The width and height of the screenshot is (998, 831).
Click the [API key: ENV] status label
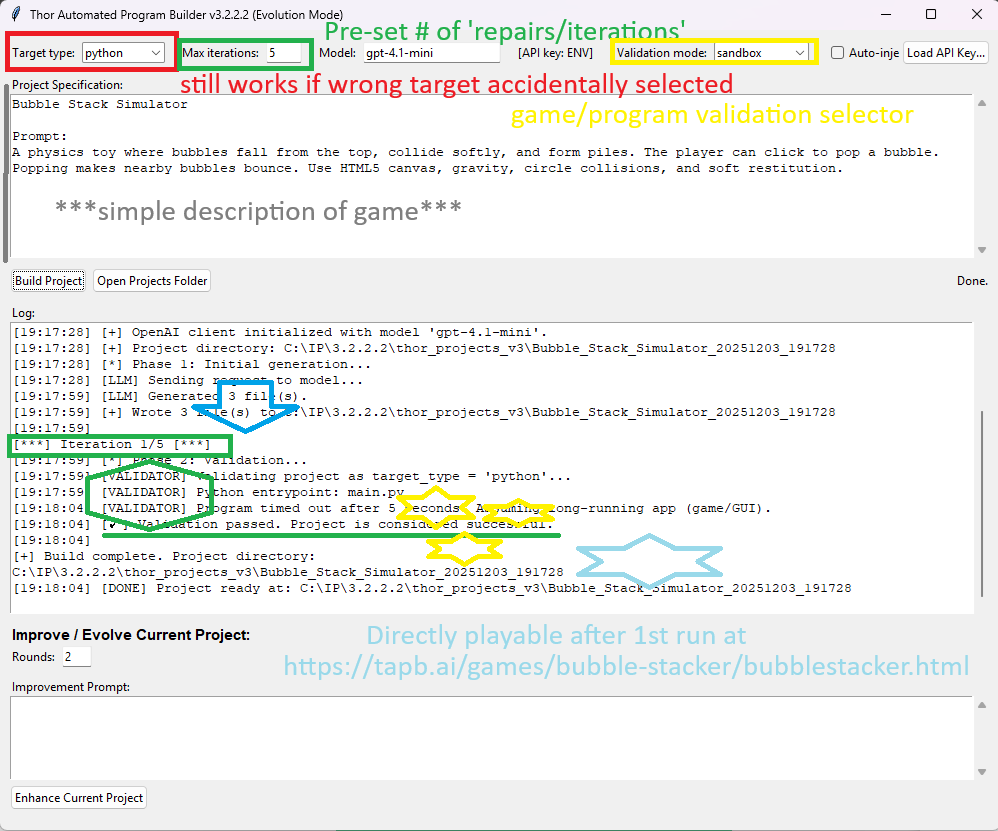point(555,52)
